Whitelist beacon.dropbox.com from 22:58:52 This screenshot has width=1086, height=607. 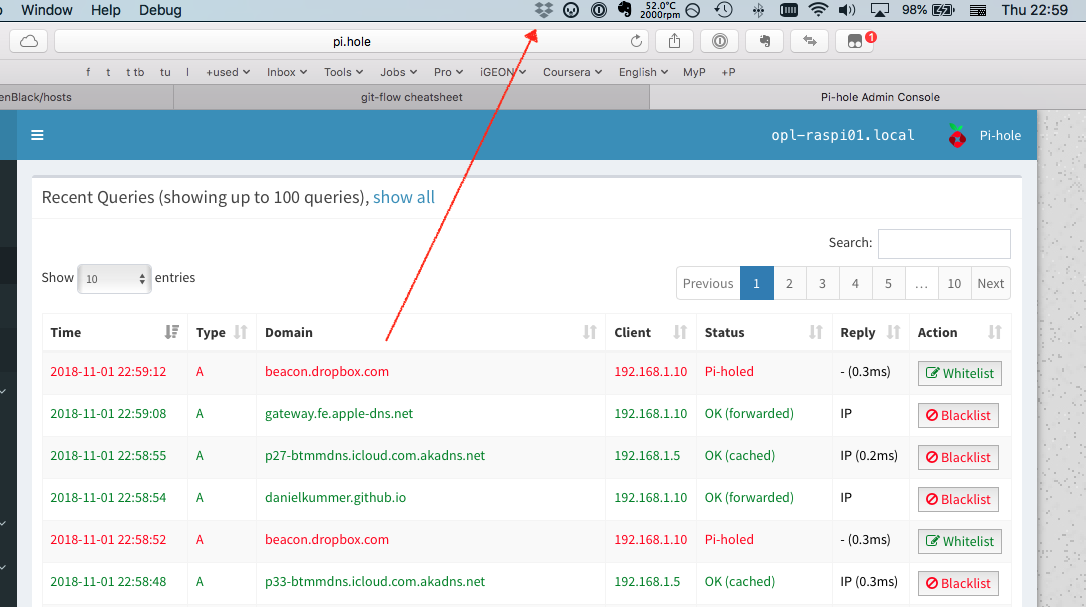959,542
